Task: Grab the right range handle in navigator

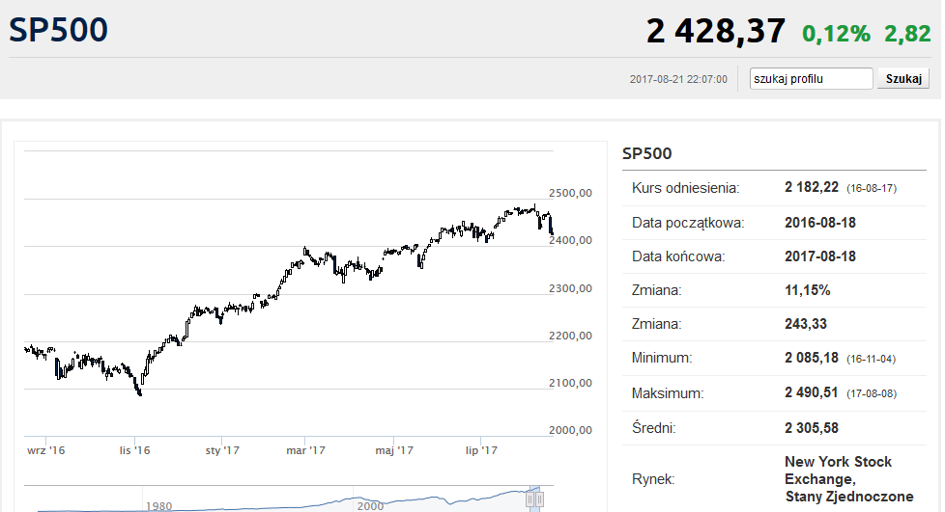Action: [x=540, y=499]
